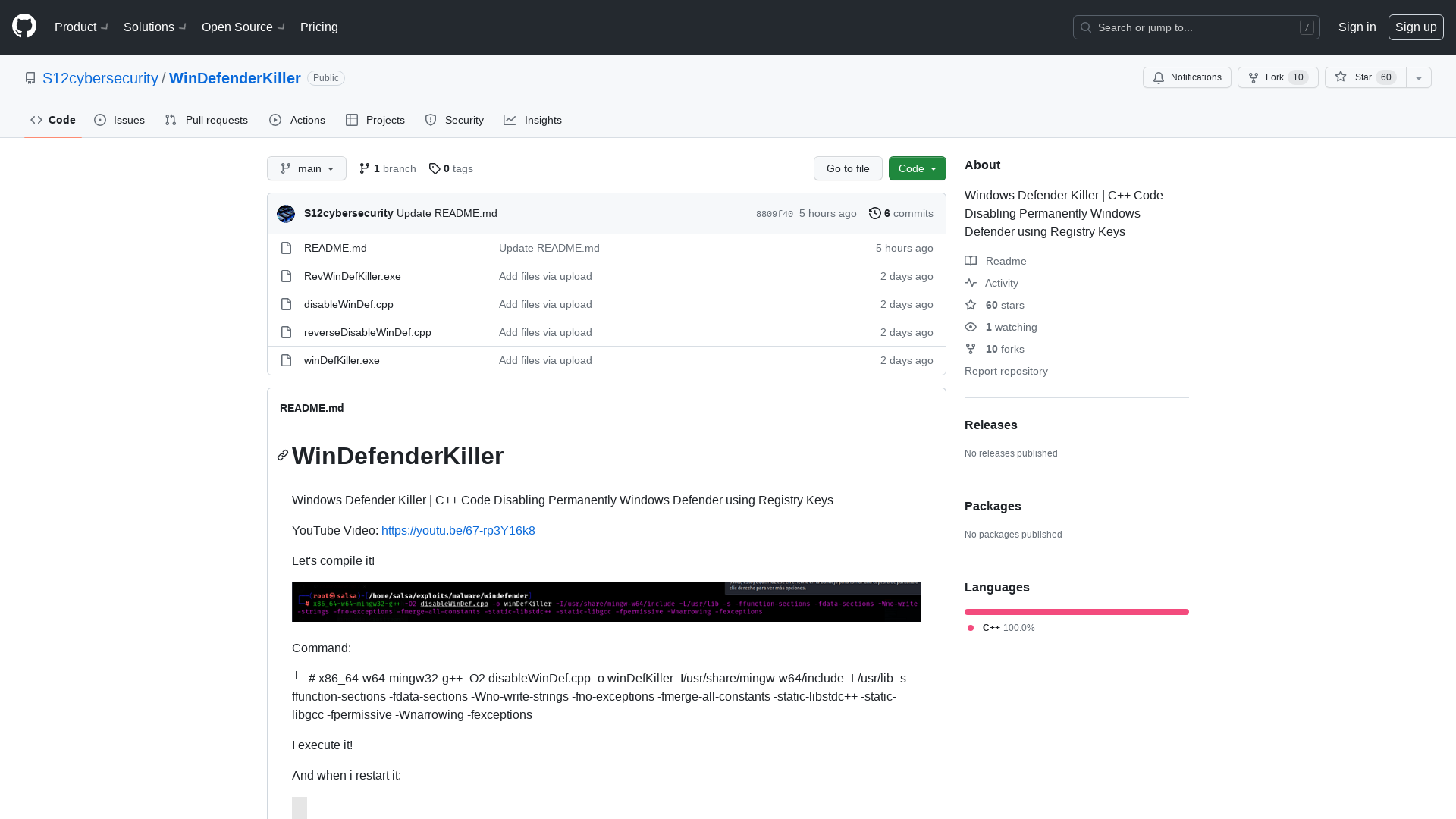This screenshot has height=819, width=1456.
Task: Open the main branch selector dropdown
Action: pos(306,168)
